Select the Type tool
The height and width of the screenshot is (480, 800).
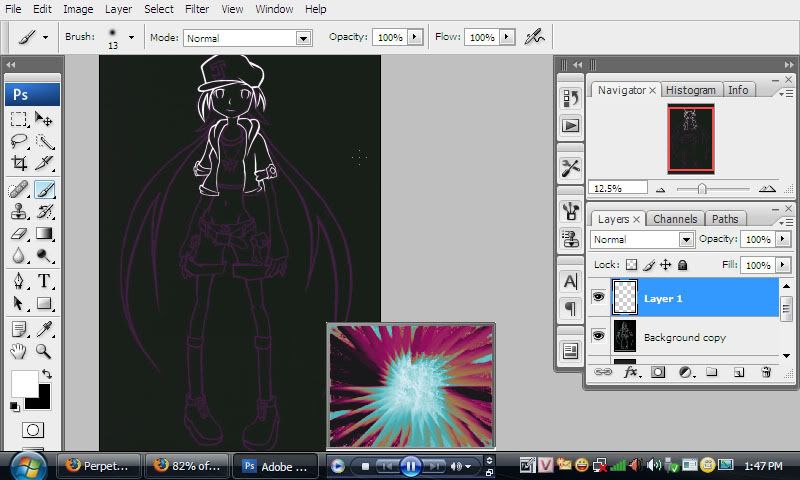point(44,281)
